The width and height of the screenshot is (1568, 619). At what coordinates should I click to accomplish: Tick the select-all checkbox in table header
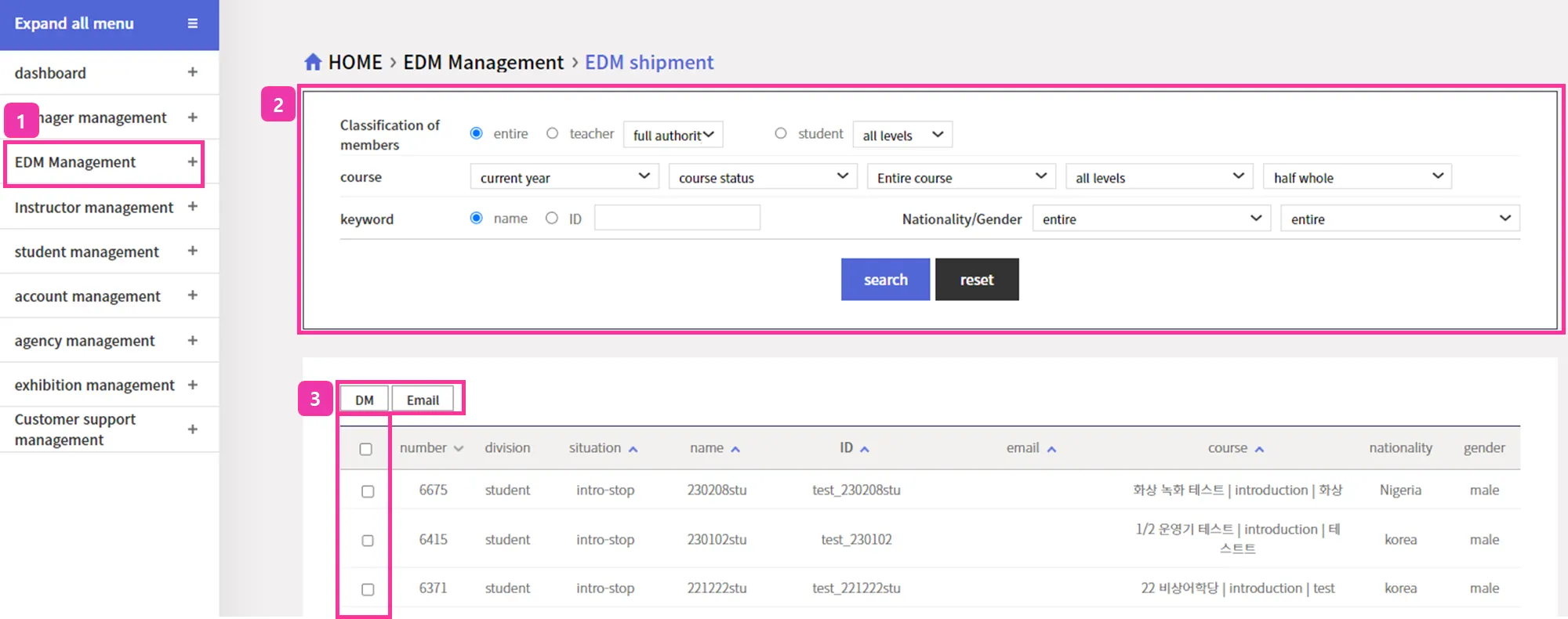click(x=365, y=449)
